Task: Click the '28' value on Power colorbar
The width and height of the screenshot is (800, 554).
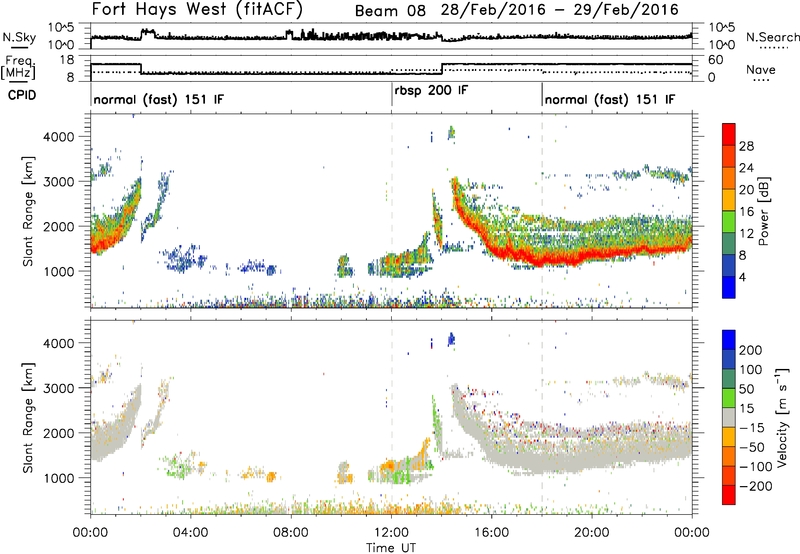Action: pos(746,147)
